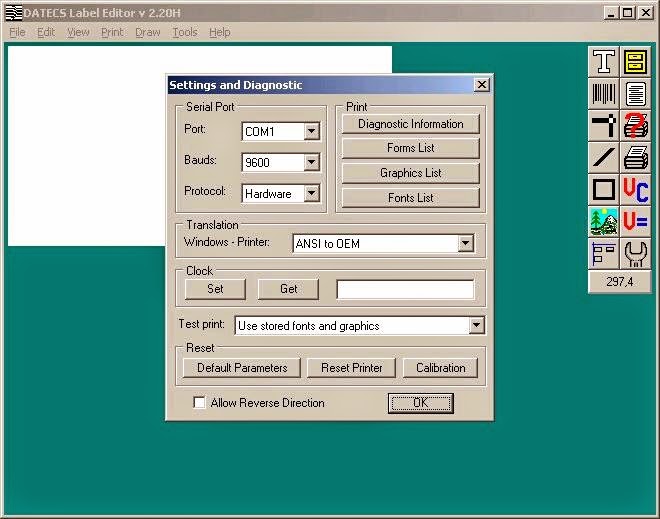Select the Text tool icon
Image resolution: width=660 pixels, height=519 pixels.
click(x=604, y=61)
